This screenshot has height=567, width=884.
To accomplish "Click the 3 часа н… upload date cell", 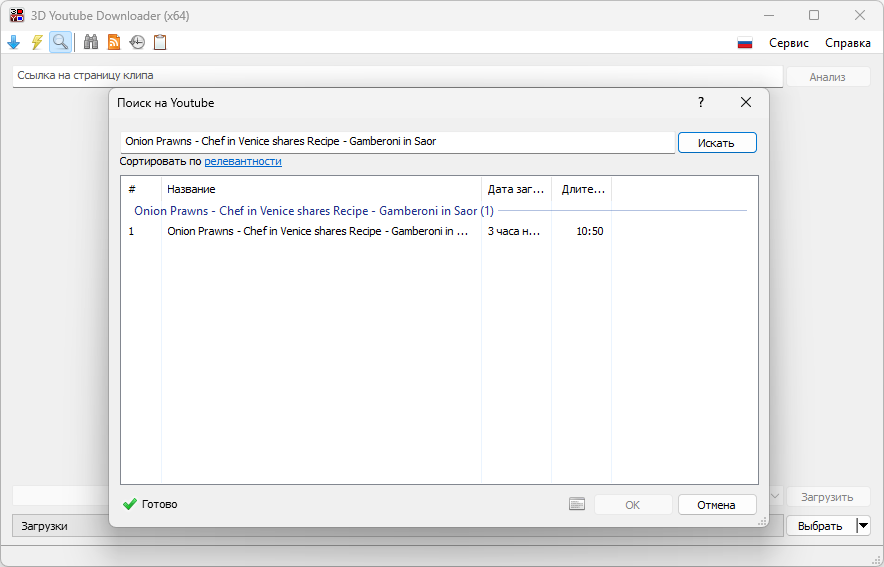I will pyautogui.click(x=514, y=231).
